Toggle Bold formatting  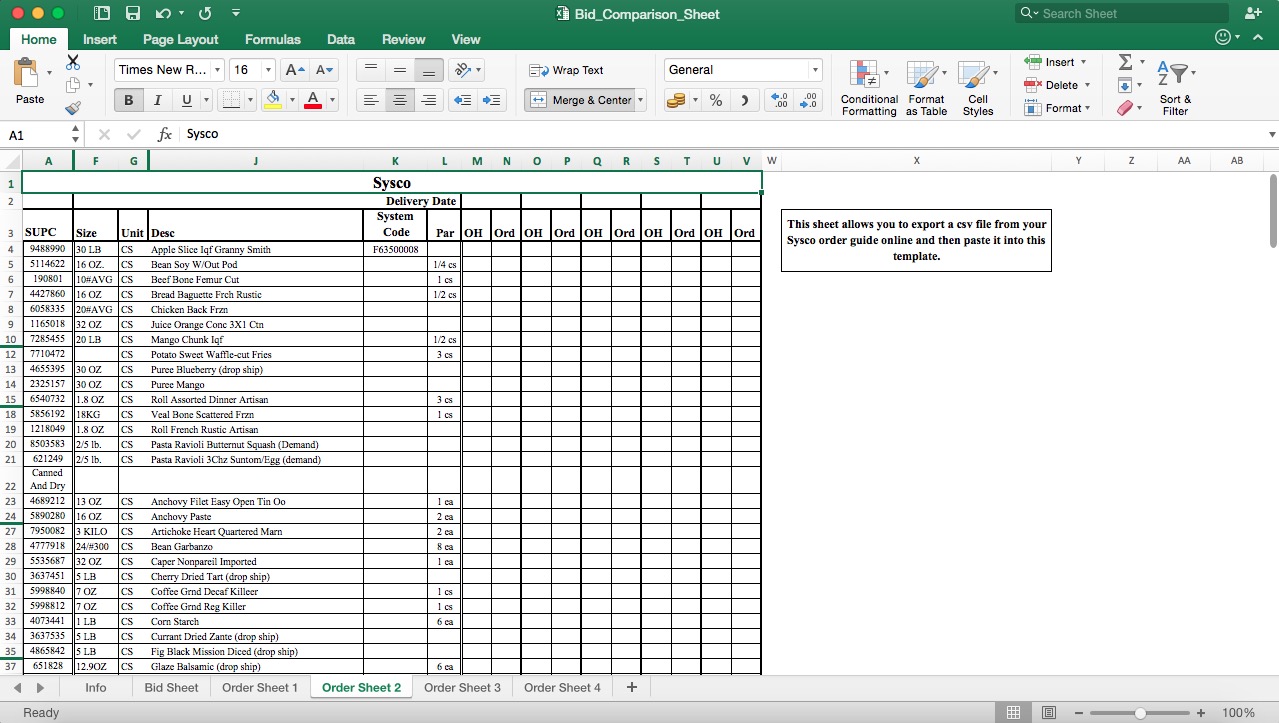point(128,100)
